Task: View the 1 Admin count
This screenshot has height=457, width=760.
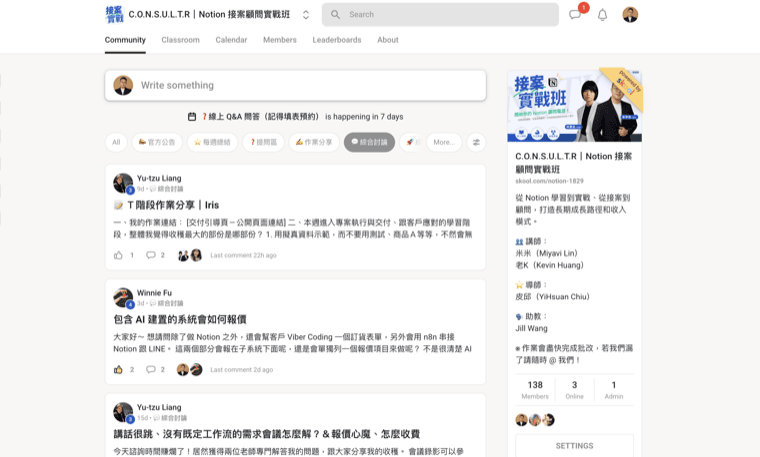Action: click(x=614, y=390)
